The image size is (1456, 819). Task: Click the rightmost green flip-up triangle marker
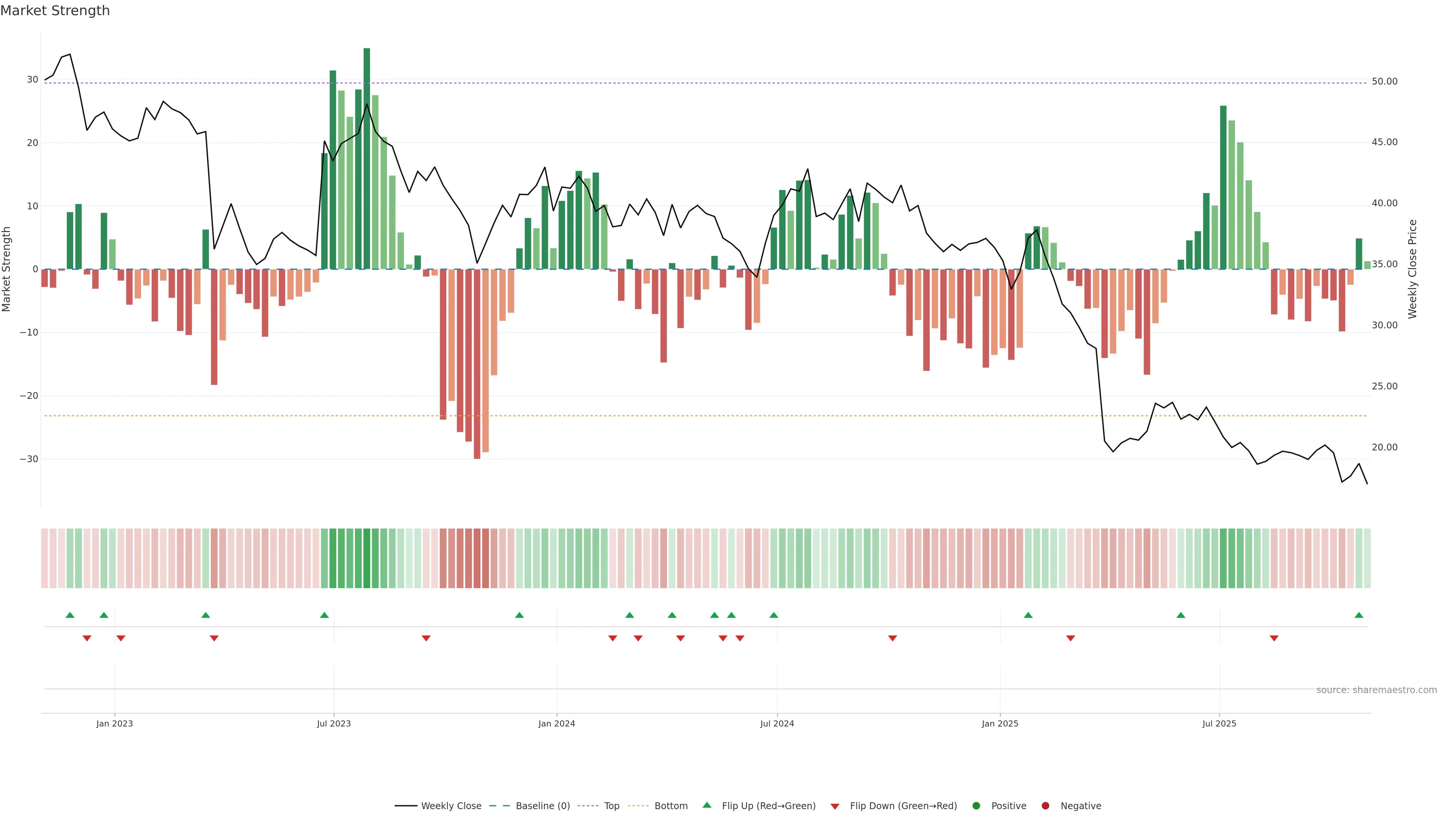tap(1359, 615)
